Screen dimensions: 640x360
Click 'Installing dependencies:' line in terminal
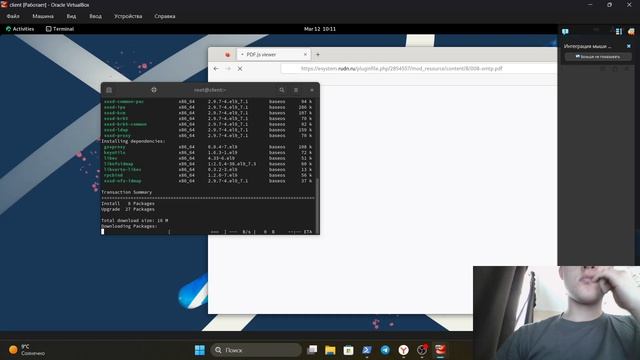(133, 141)
